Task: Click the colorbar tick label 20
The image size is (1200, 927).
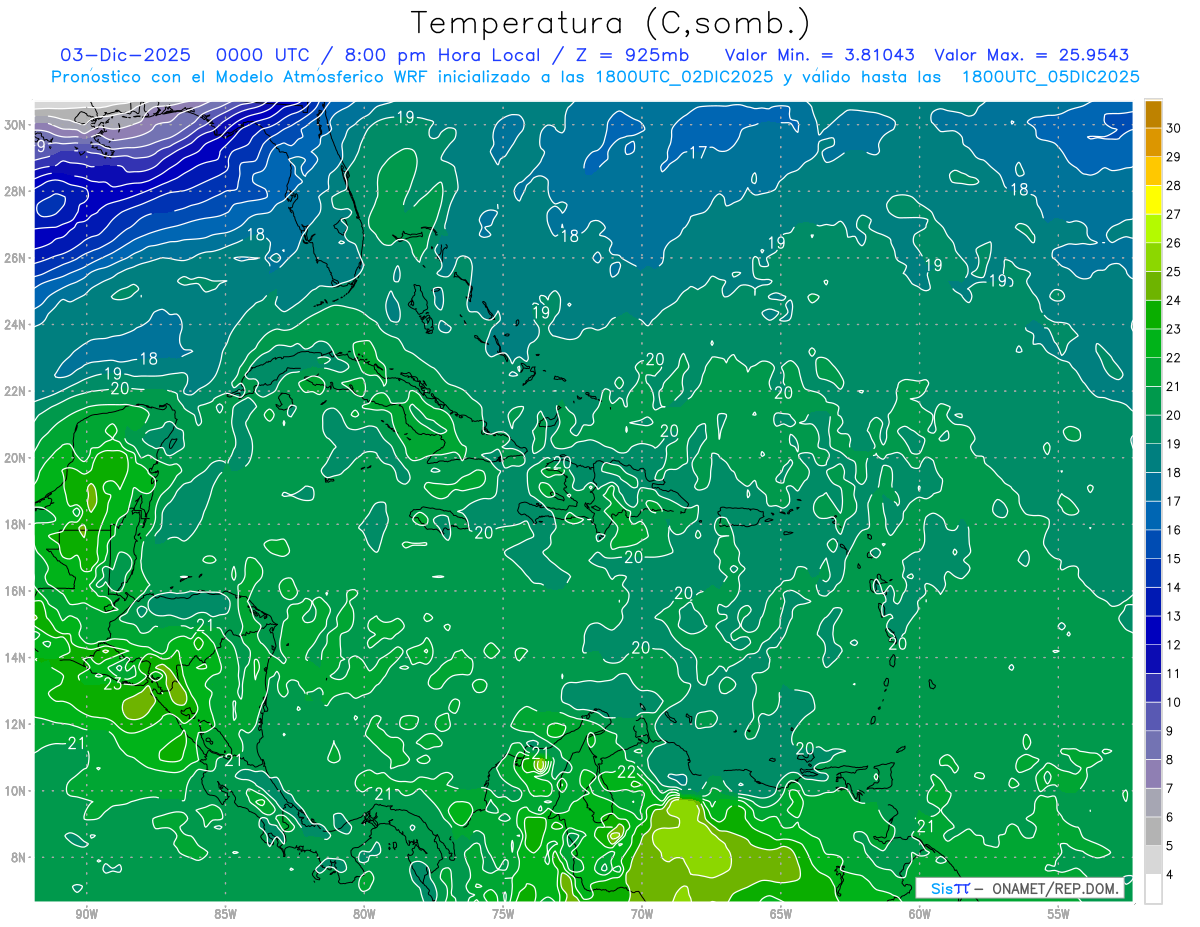Action: tap(1173, 415)
